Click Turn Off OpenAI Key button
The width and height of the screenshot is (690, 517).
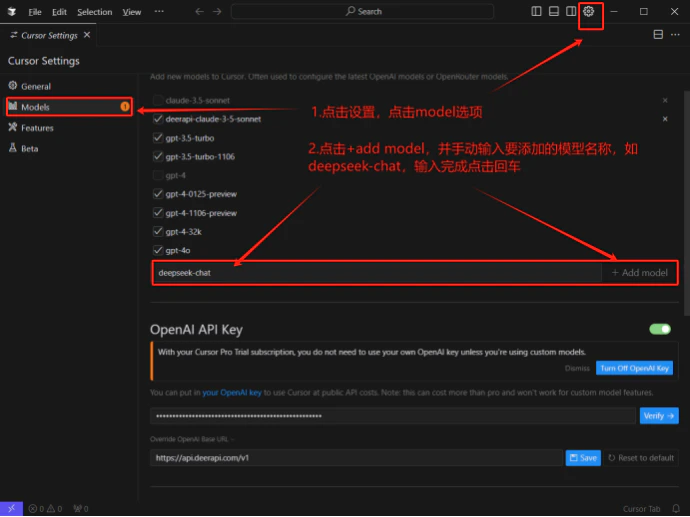tap(634, 368)
